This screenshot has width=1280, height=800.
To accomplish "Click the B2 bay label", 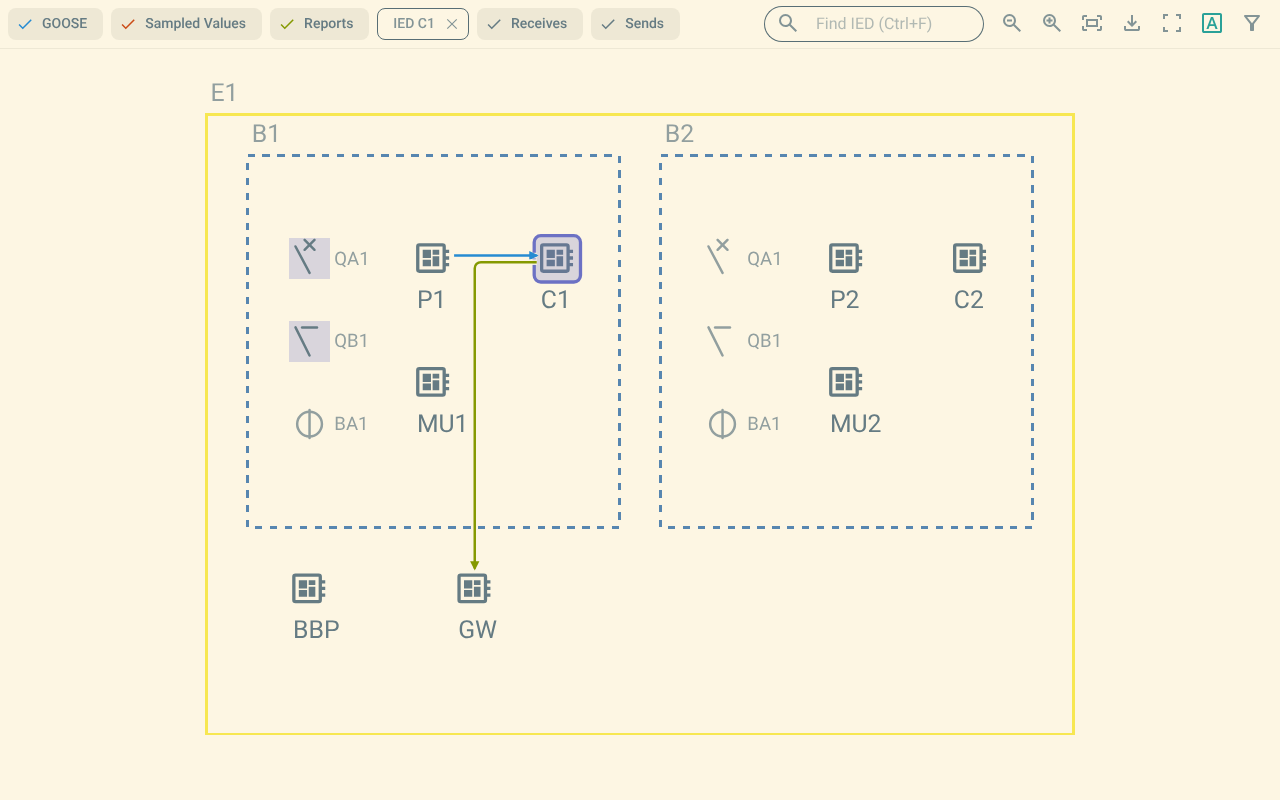I will [x=679, y=134].
